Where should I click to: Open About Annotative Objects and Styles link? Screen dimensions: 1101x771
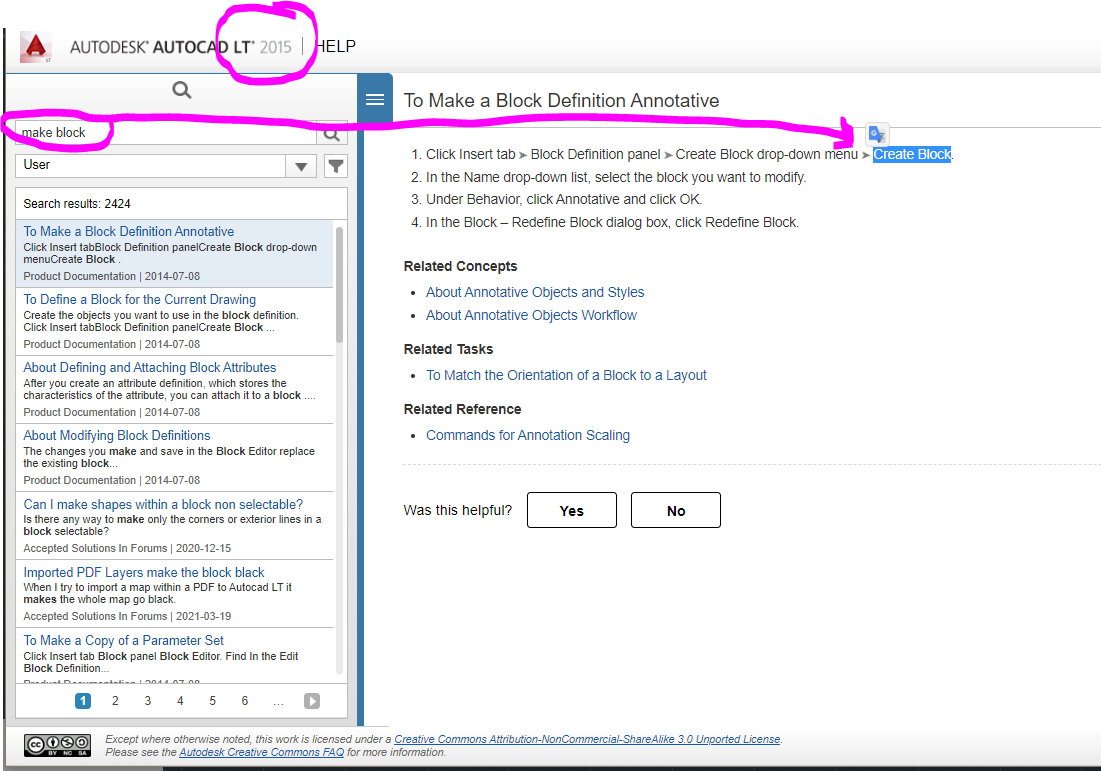point(535,292)
